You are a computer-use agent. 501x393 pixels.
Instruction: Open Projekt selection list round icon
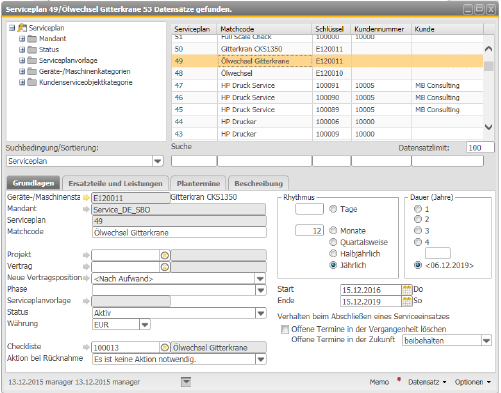[165, 256]
